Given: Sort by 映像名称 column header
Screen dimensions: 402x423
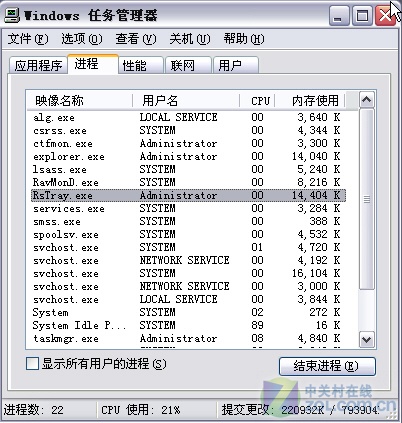Looking at the screenshot, I should [x=80, y=100].
